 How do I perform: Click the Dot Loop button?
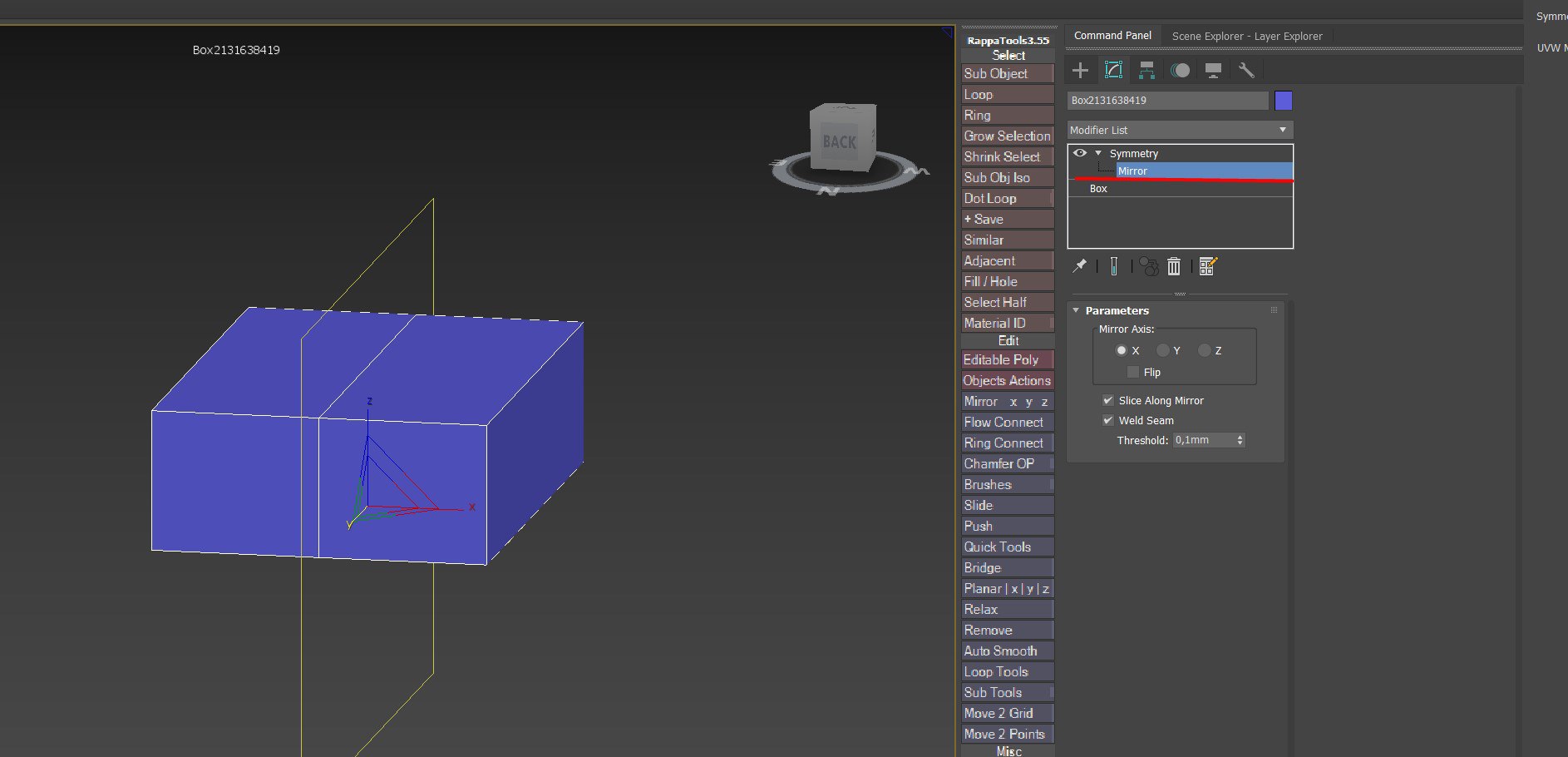click(1008, 198)
